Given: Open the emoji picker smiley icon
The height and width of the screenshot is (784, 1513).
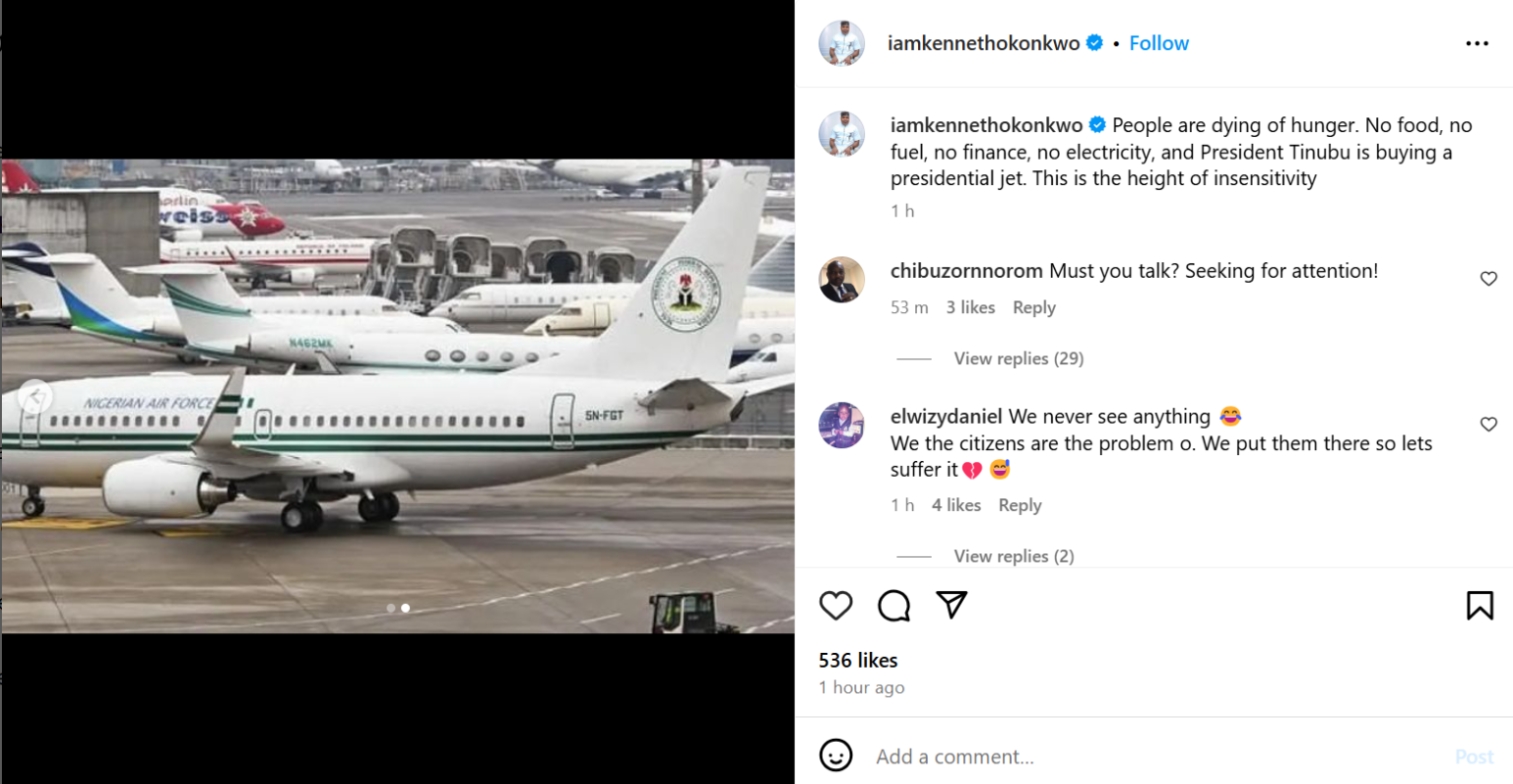Looking at the screenshot, I should click(x=836, y=755).
